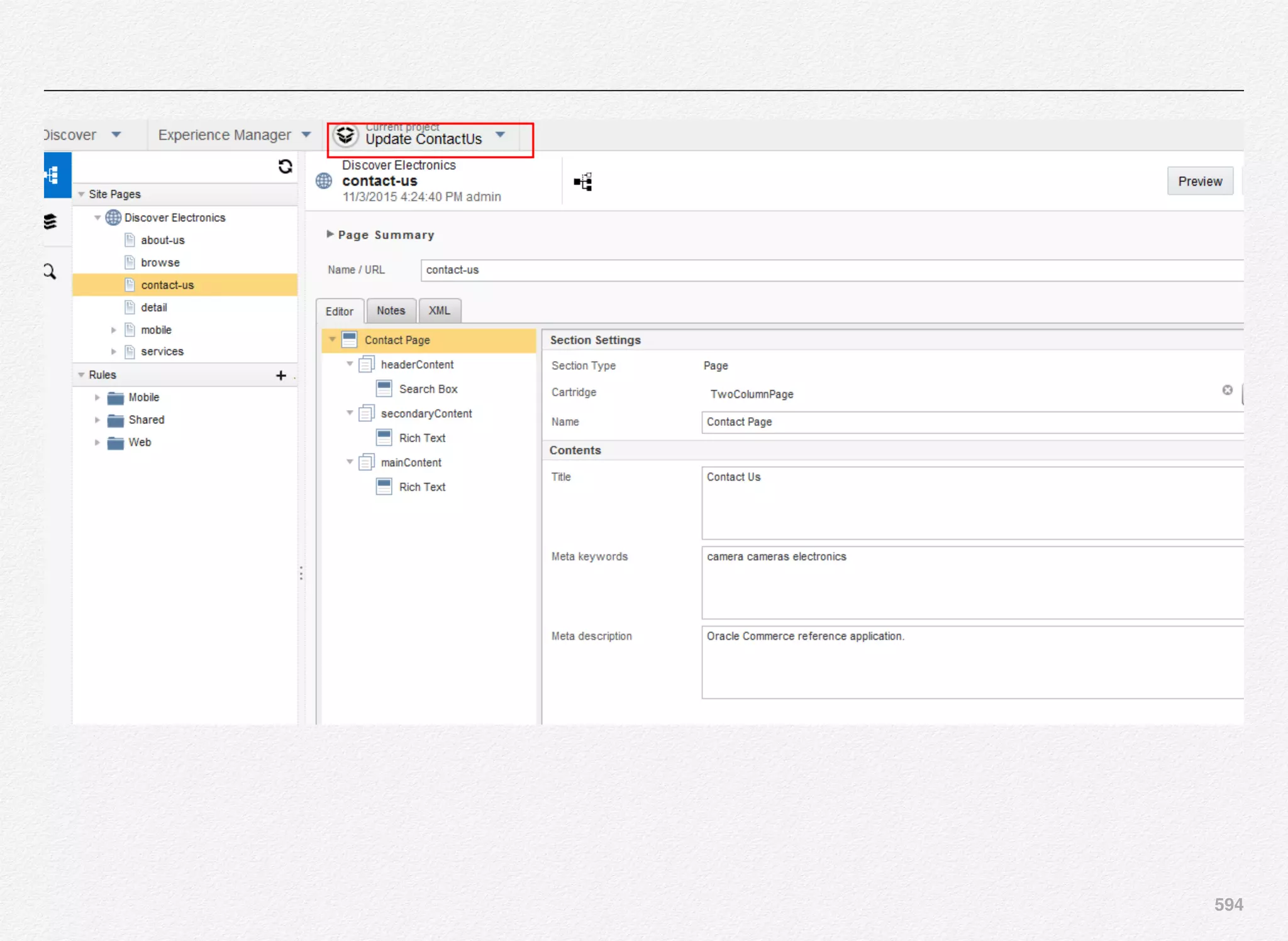
Task: Click the refresh icon above Site Pages
Action: [285, 166]
